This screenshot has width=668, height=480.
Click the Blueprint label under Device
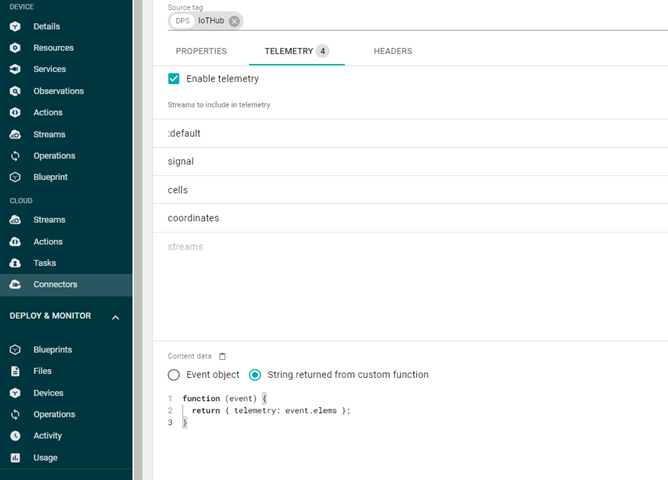click(x=51, y=177)
